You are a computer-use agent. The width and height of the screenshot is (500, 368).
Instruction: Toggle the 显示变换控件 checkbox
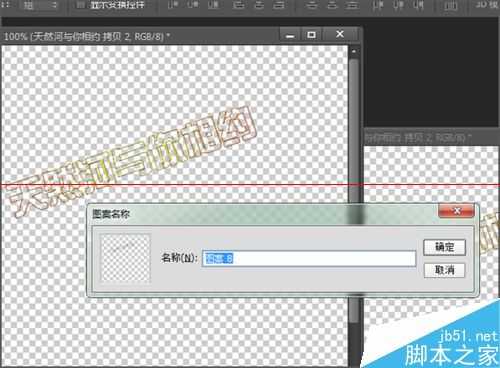click(x=80, y=5)
